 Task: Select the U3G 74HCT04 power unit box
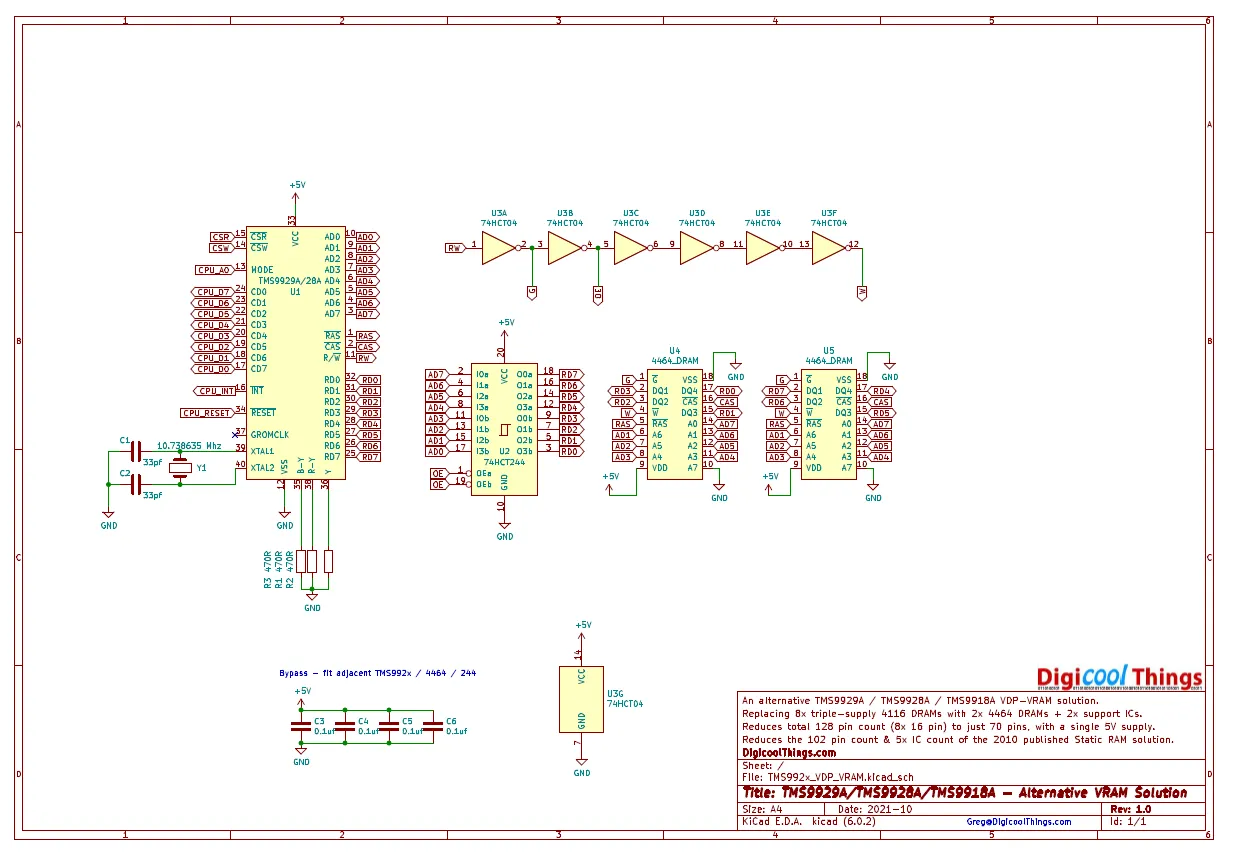(x=581, y=699)
